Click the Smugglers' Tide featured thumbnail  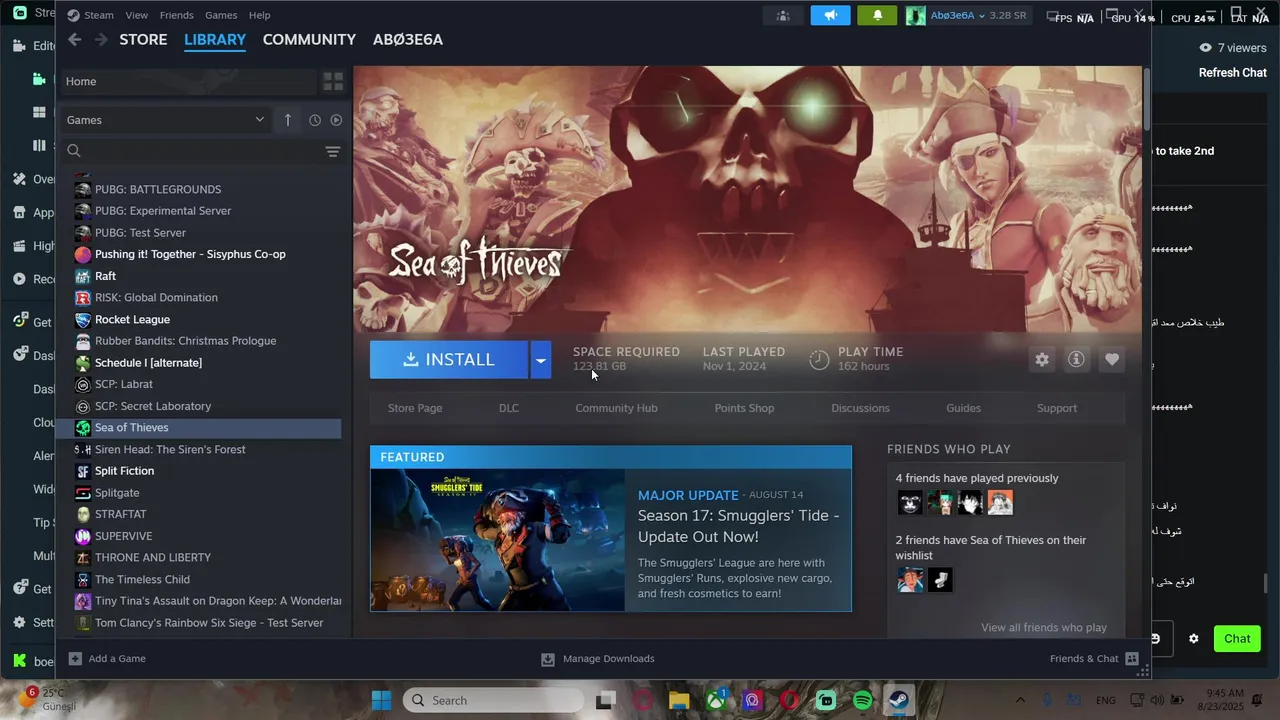point(498,540)
